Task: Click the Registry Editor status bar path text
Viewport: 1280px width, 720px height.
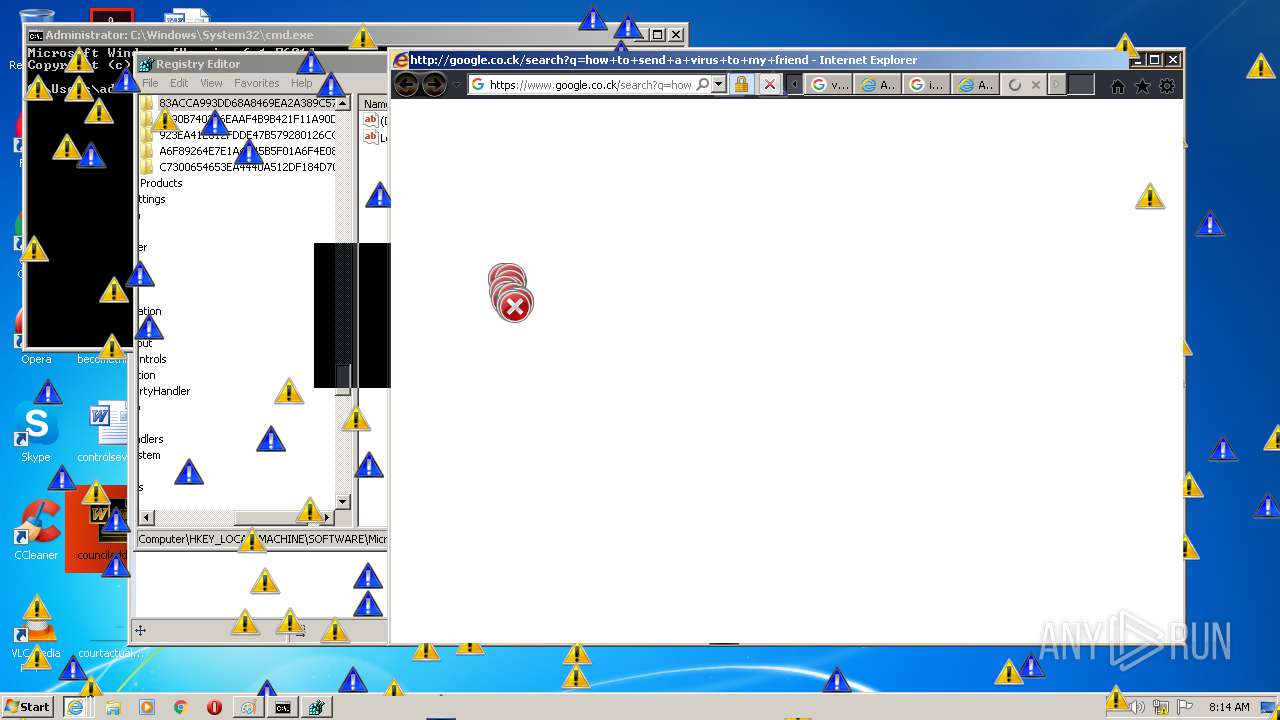Action: tap(263, 539)
